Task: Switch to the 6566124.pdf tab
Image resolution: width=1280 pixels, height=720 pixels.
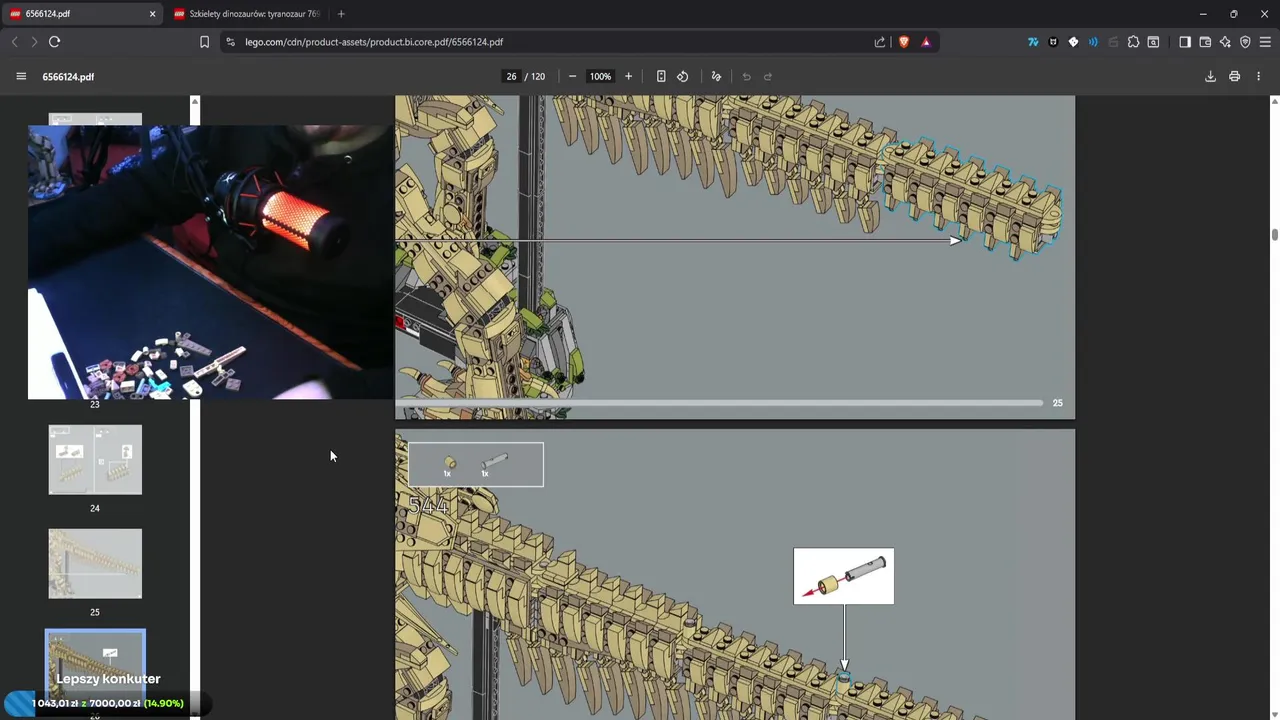Action: coord(82,14)
